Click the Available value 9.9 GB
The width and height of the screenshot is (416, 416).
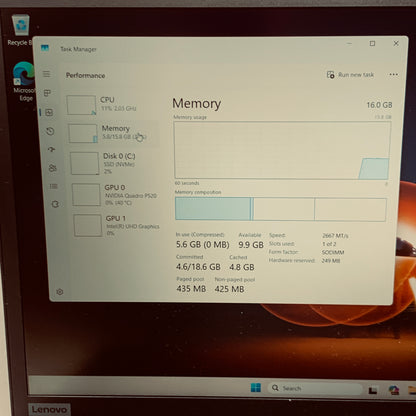tap(251, 245)
